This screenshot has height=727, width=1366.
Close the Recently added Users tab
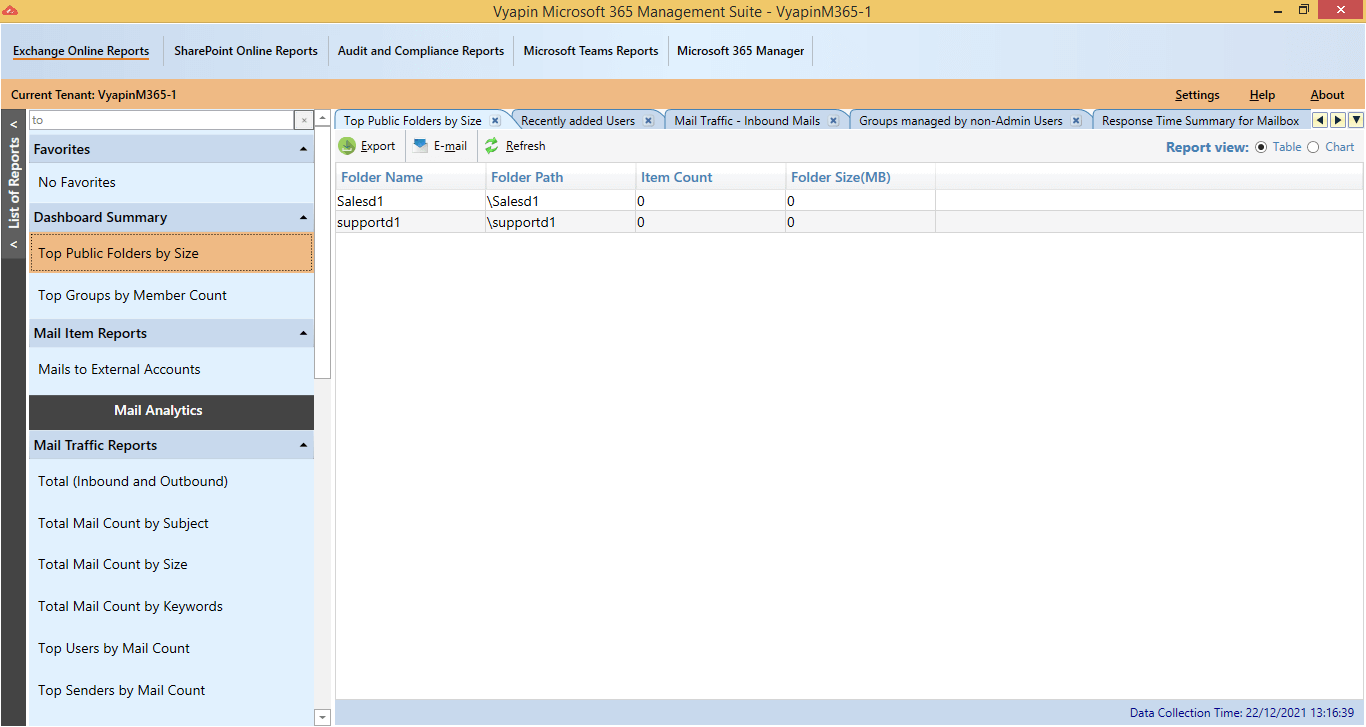(x=648, y=121)
